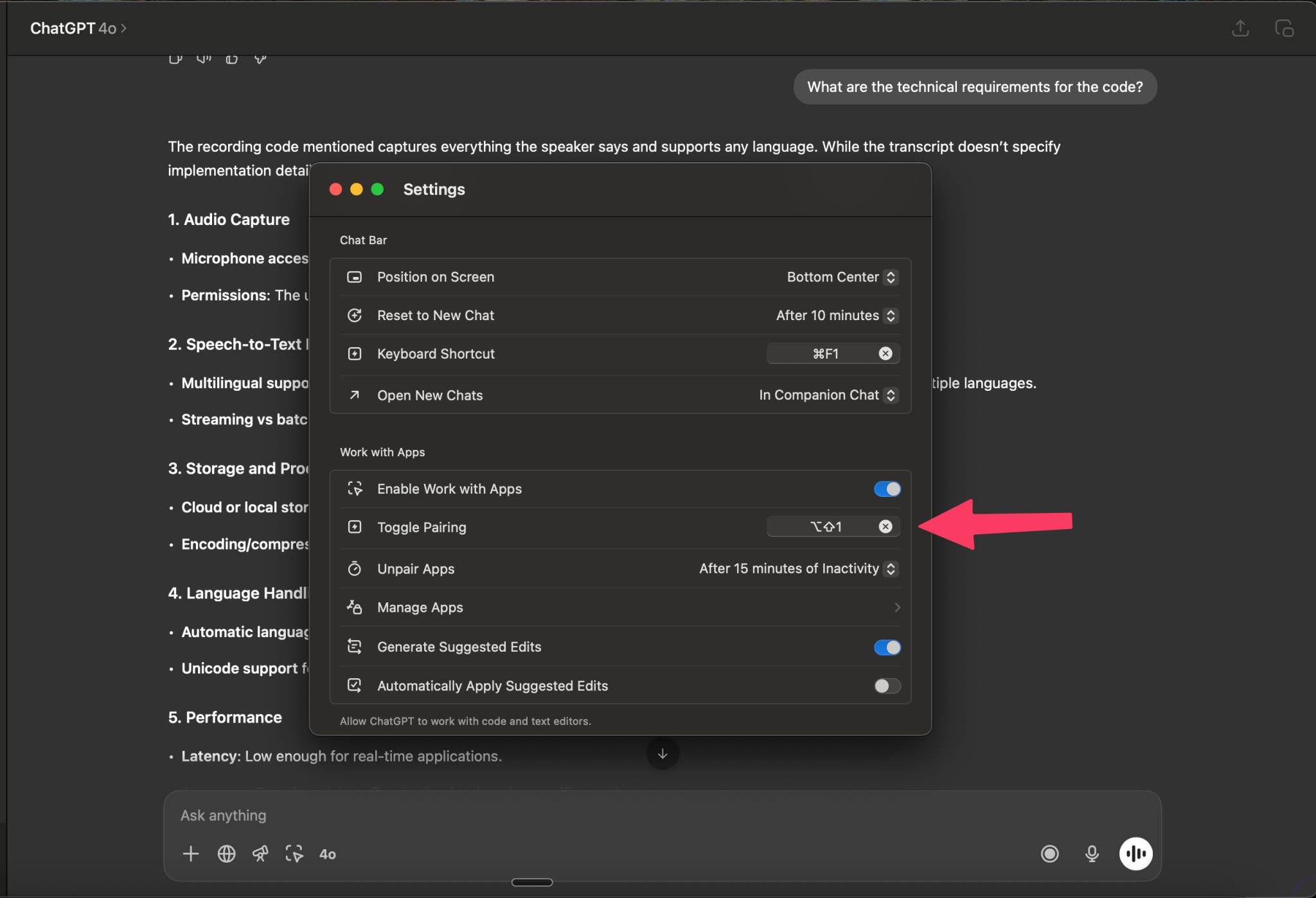Image resolution: width=1316 pixels, height=898 pixels.
Task: Clear the Toggle Pairing shortcut
Action: (885, 526)
